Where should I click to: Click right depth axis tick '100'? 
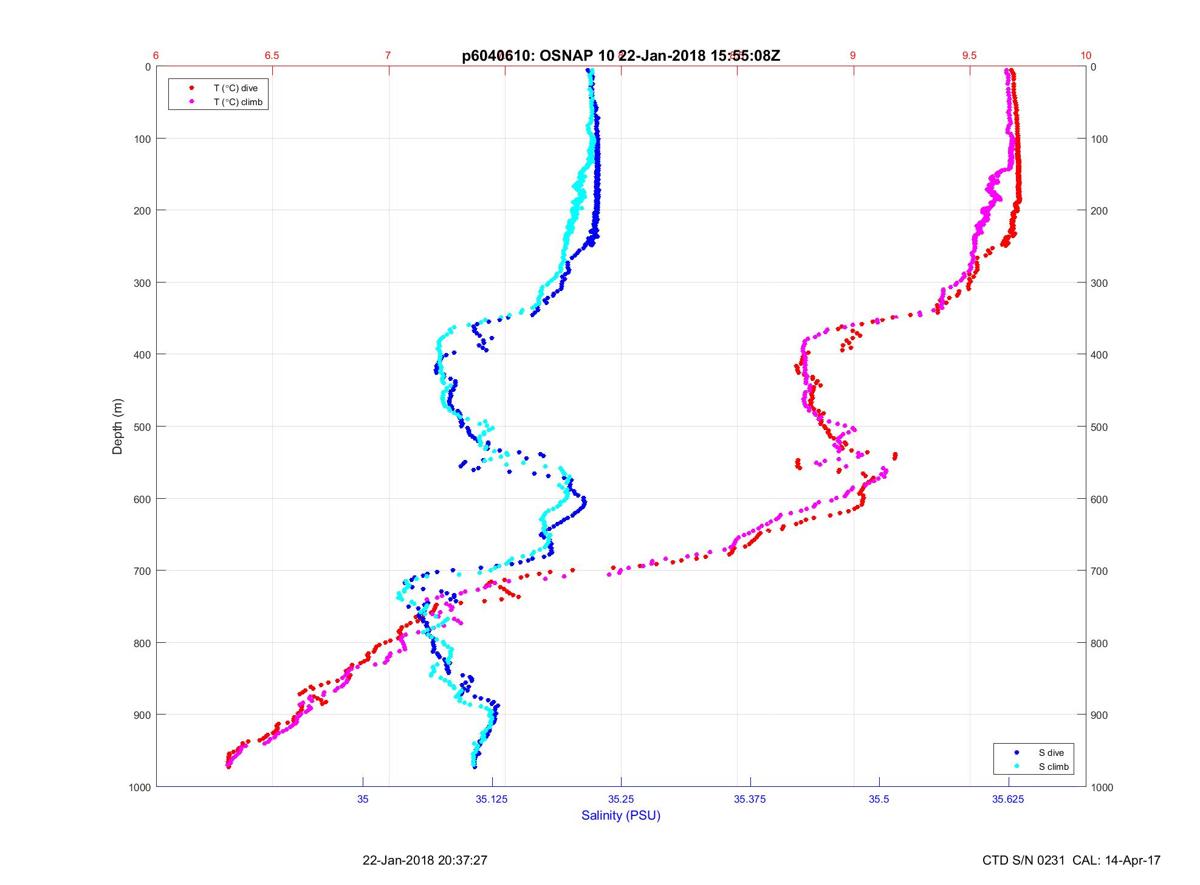(1100, 139)
